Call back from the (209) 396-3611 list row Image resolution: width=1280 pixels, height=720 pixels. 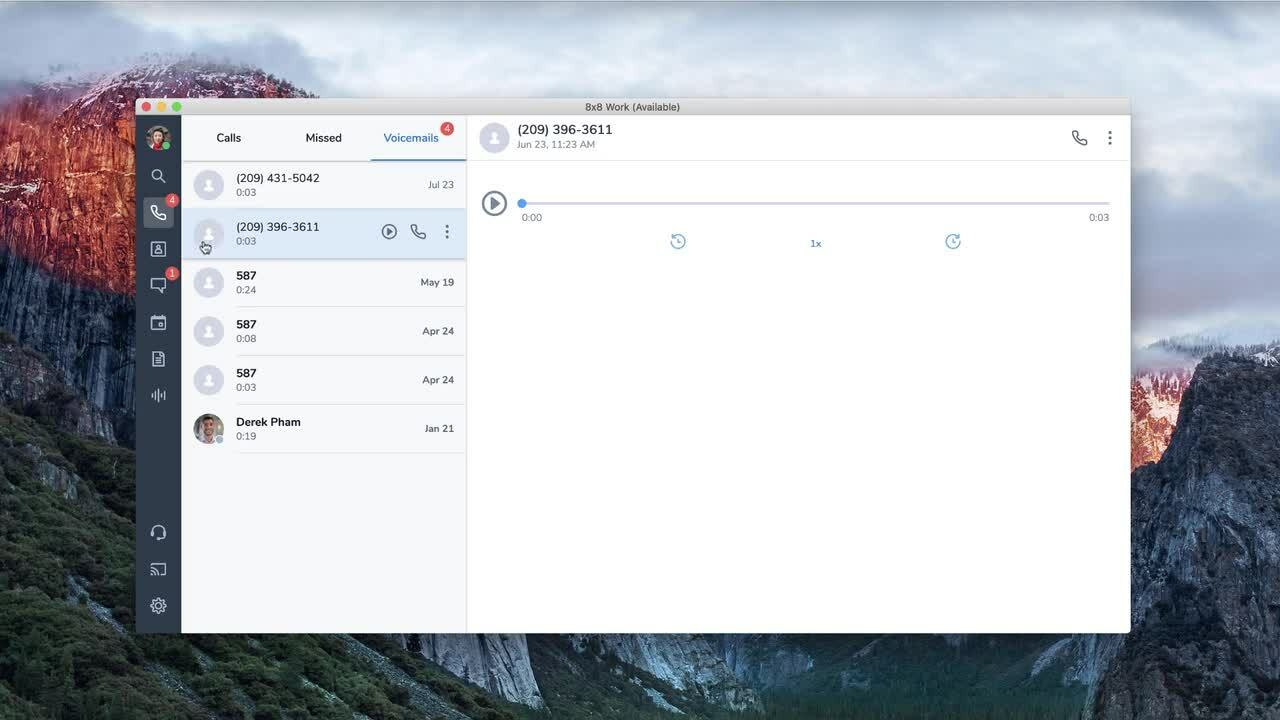[418, 232]
